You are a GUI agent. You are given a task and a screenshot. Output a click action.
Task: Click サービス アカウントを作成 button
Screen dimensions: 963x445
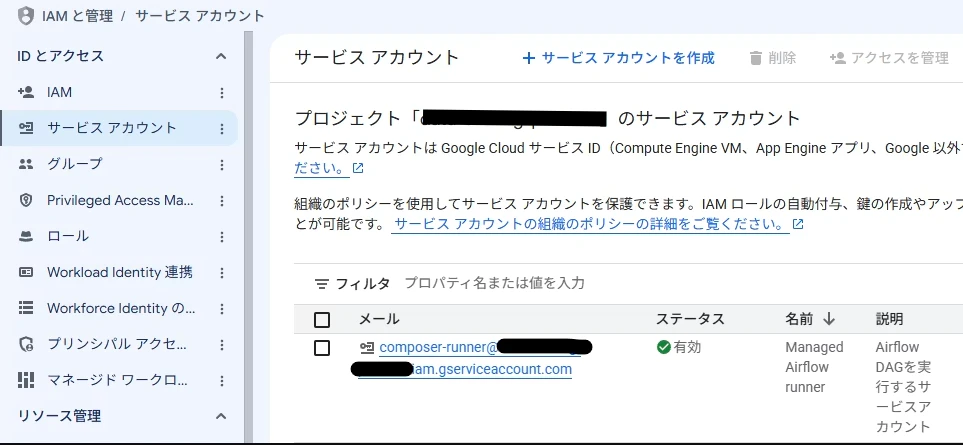(618, 58)
